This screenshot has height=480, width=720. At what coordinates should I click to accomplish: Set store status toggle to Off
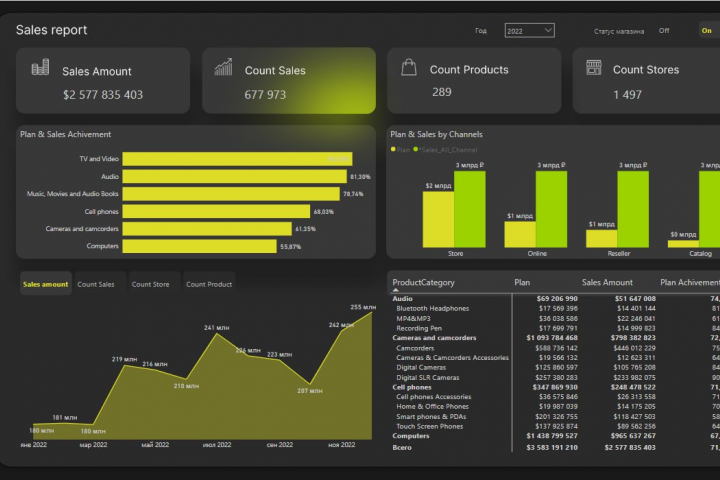coord(664,31)
